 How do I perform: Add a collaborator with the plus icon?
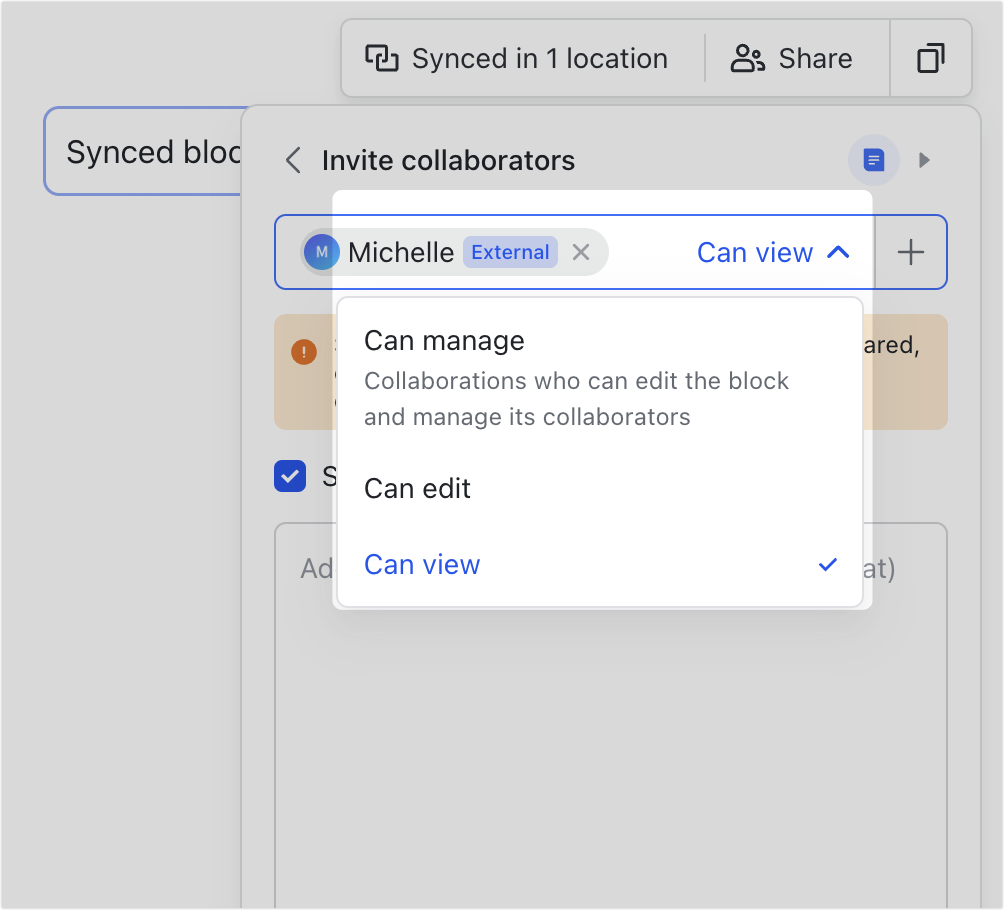[910, 252]
